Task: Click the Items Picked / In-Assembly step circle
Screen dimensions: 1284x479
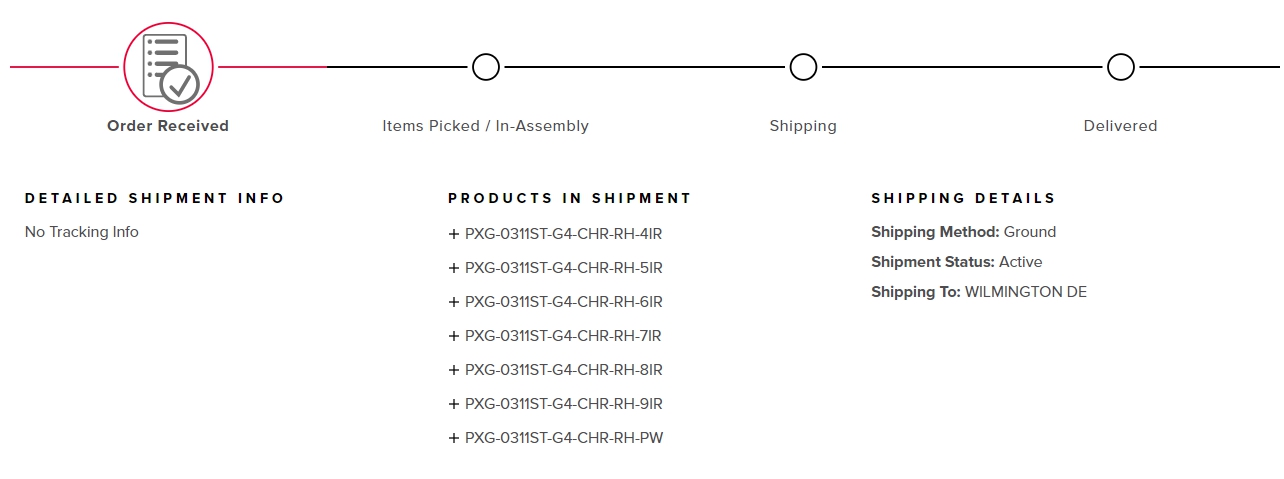Action: [x=486, y=67]
